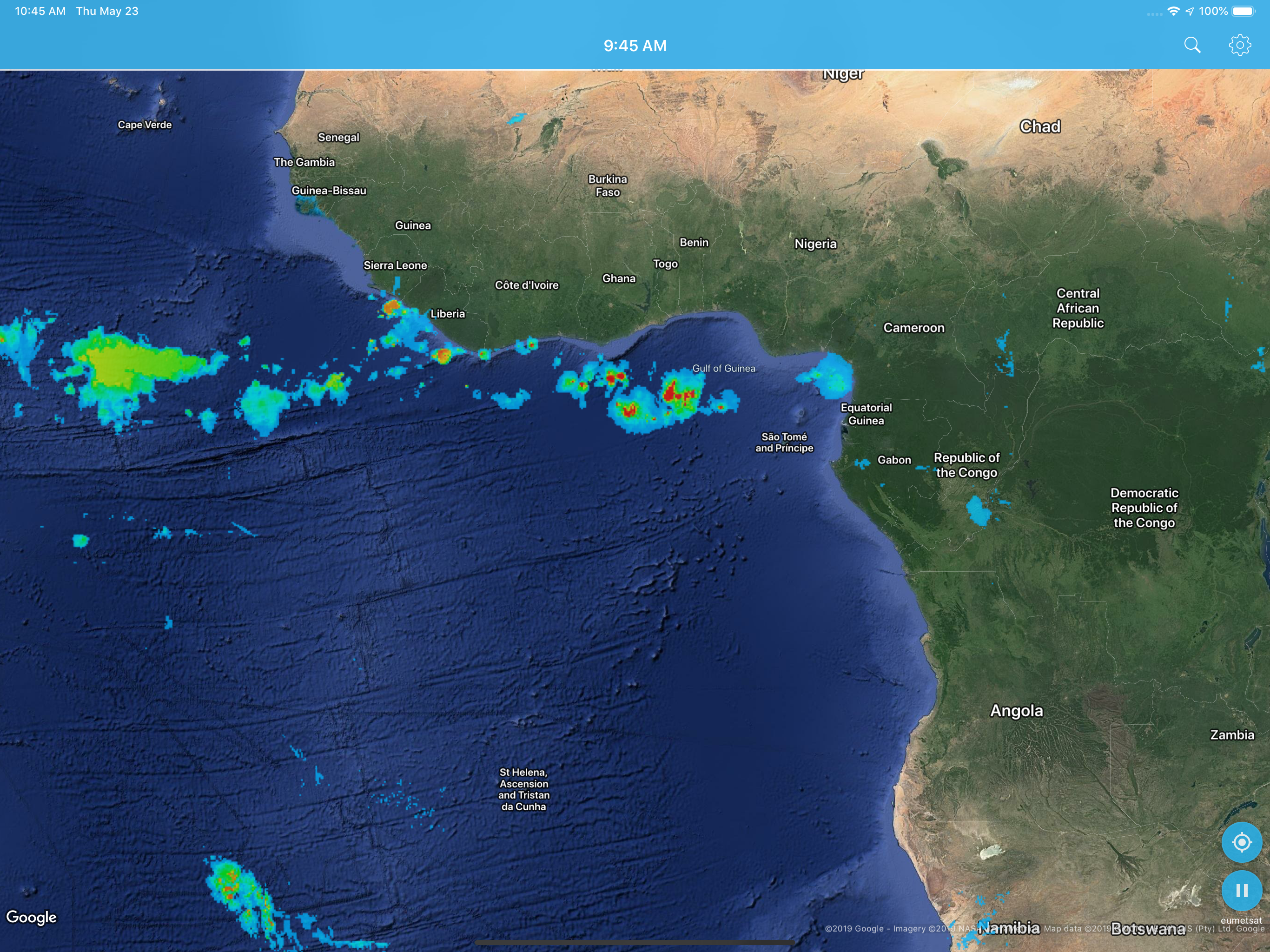Viewport: 1270px width, 952px height.
Task: Center map on current location
Action: (1241, 842)
